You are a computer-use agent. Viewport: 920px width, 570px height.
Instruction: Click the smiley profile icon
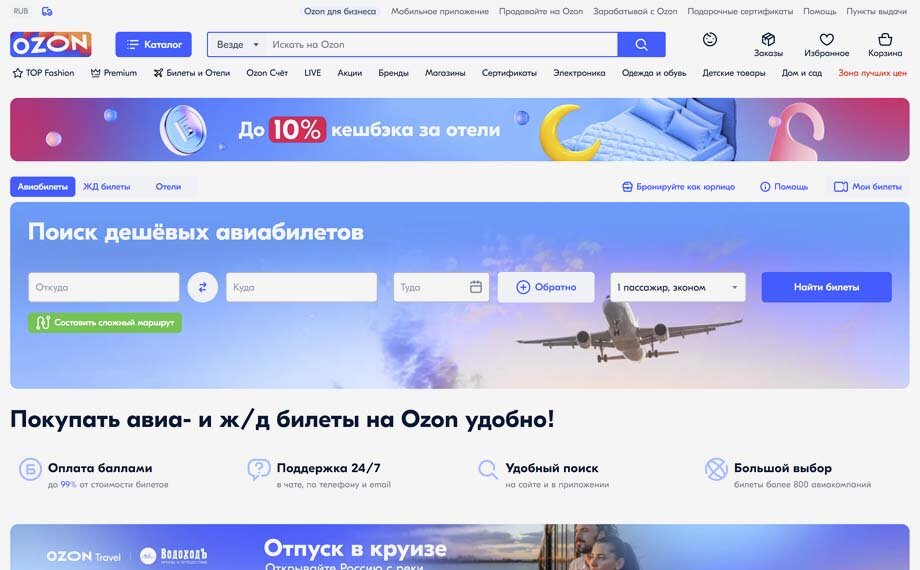[710, 39]
